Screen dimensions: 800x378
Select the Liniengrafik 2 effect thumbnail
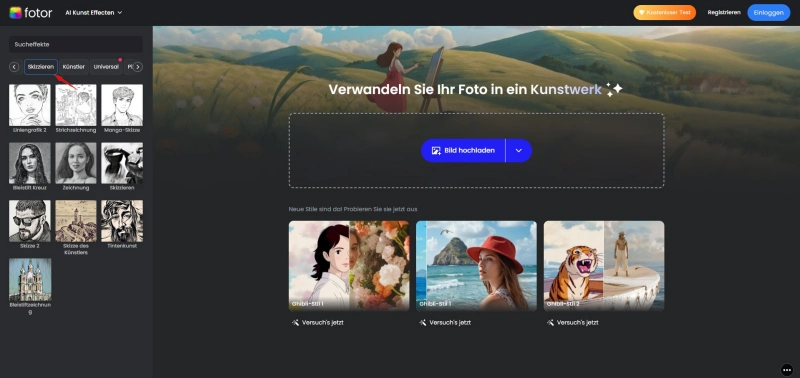(30, 105)
